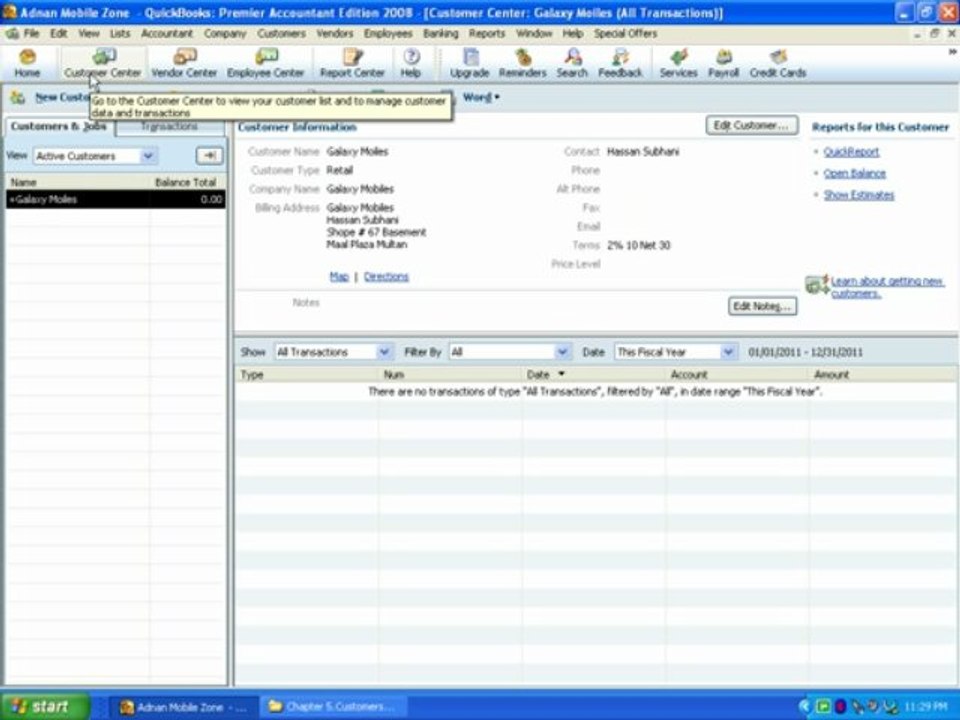960x720 pixels.
Task: Open the Company menu
Action: coord(225,33)
